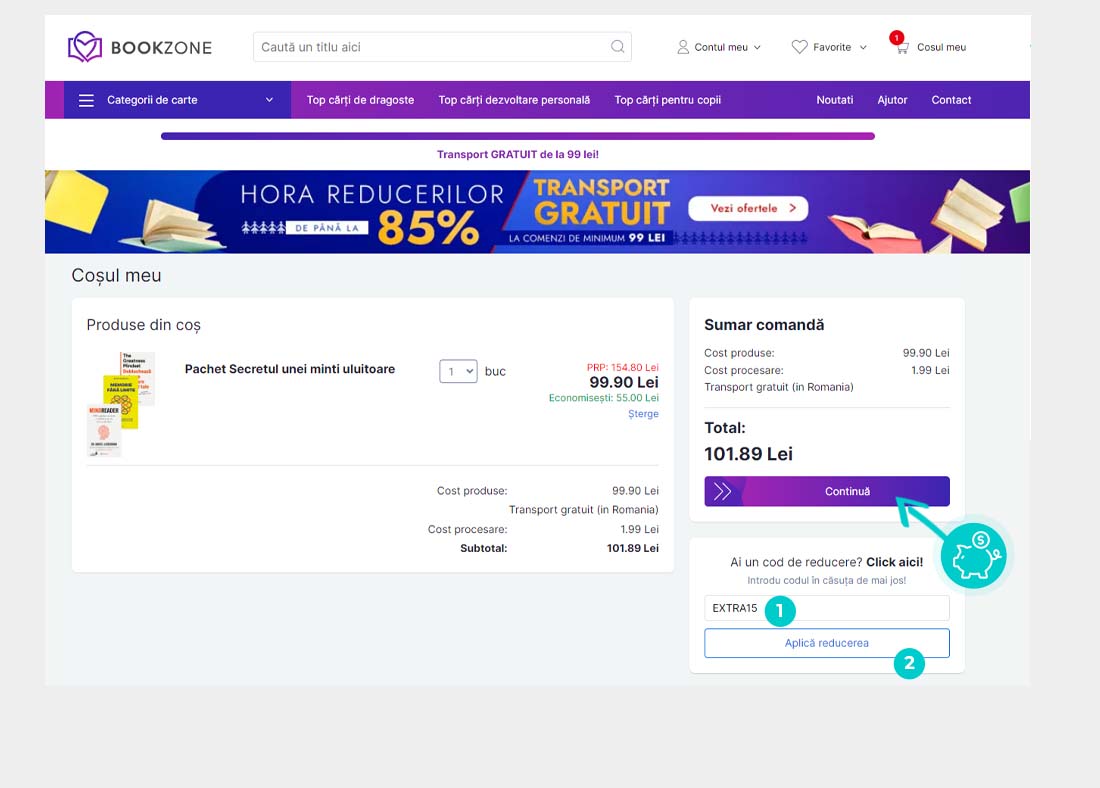Click the free transport progress bar

point(517,136)
